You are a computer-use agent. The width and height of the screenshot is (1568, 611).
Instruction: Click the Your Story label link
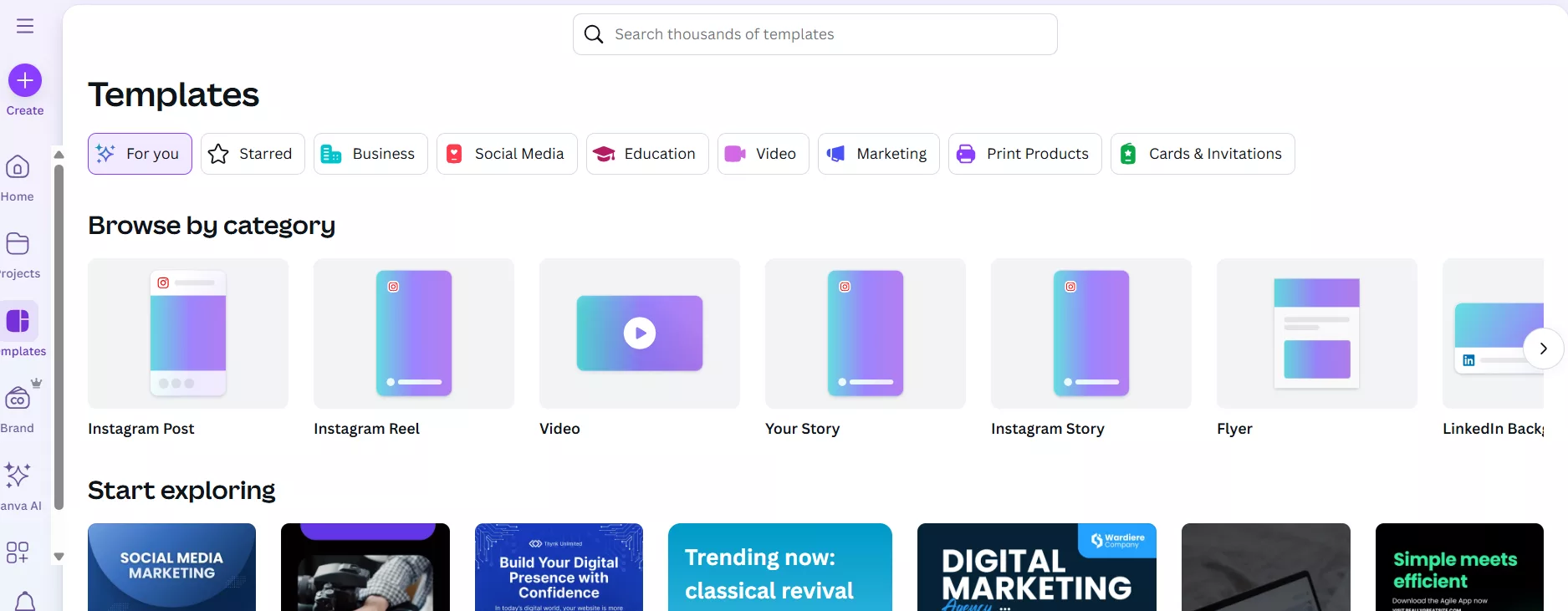[x=803, y=429]
